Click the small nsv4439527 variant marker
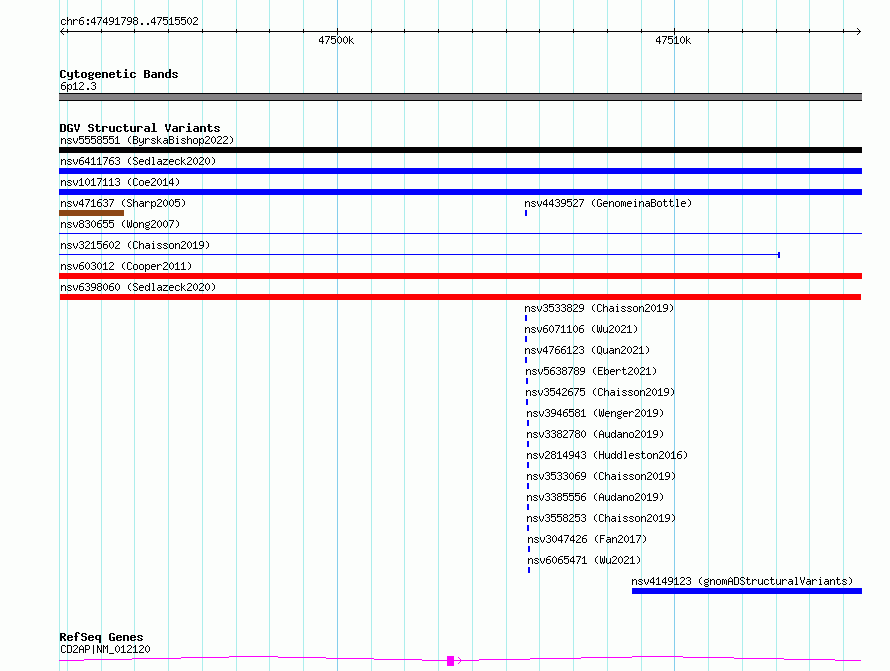The width and height of the screenshot is (890, 671). click(x=526, y=213)
